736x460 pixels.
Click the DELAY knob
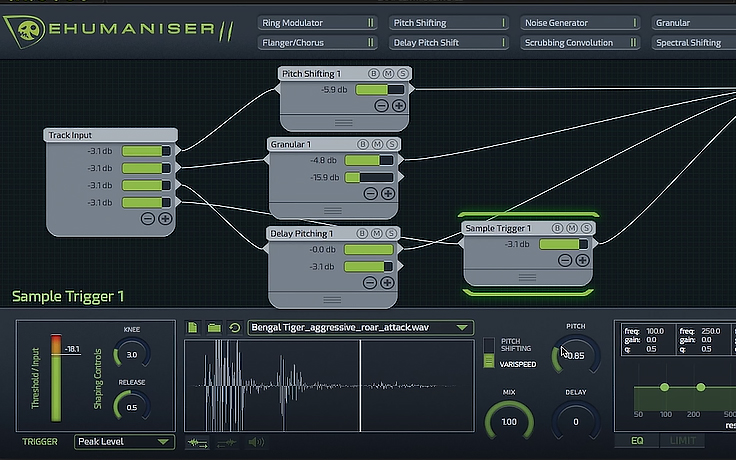tap(576, 421)
